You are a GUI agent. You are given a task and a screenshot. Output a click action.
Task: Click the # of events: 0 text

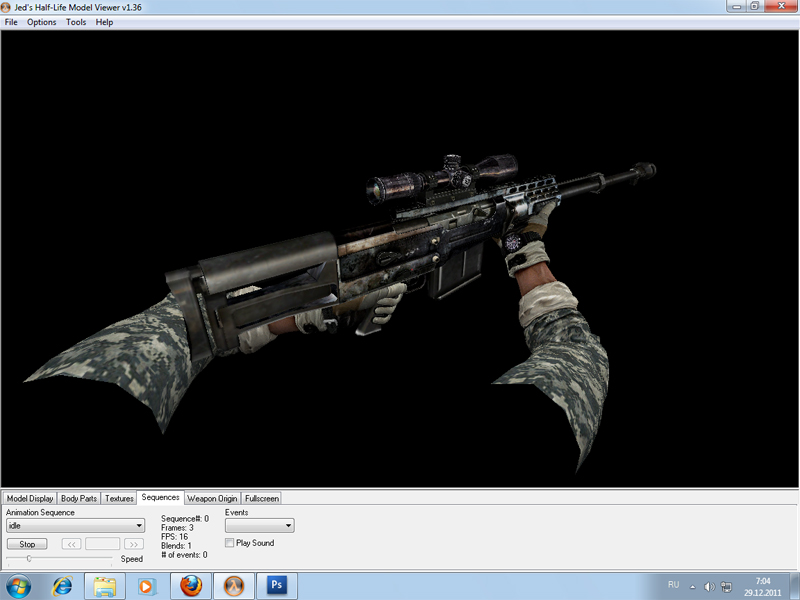pyautogui.click(x=184, y=555)
